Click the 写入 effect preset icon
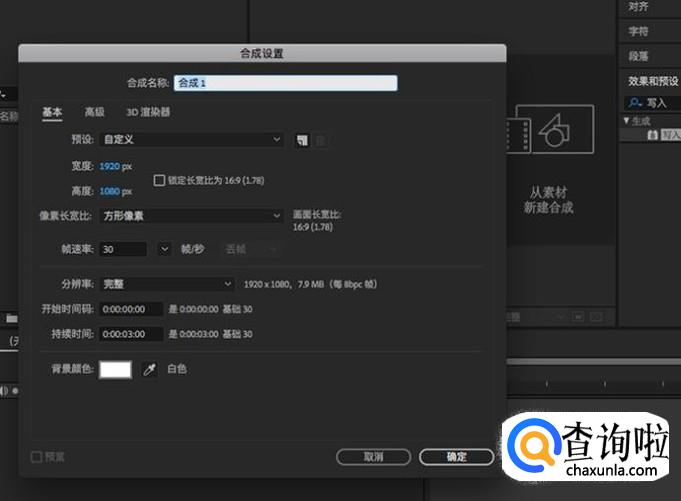 [x=652, y=135]
